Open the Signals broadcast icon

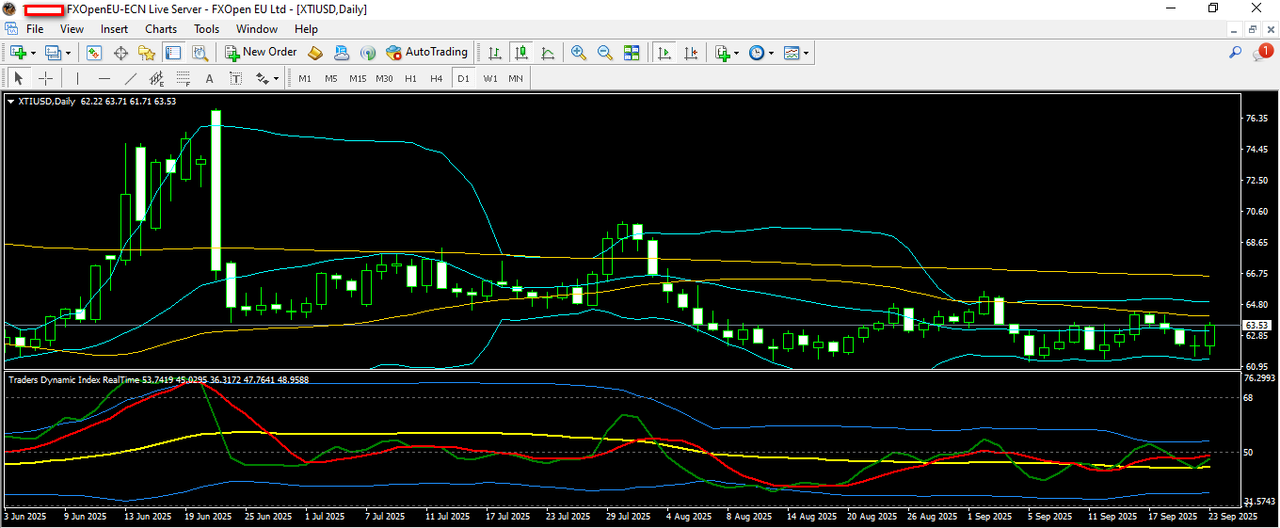368,52
